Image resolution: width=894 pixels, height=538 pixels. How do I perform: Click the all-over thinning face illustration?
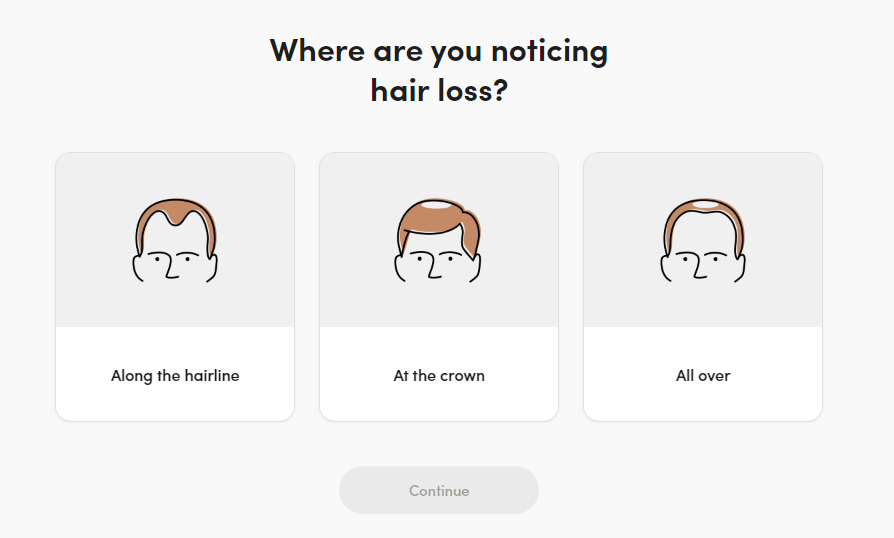pyautogui.click(x=703, y=241)
